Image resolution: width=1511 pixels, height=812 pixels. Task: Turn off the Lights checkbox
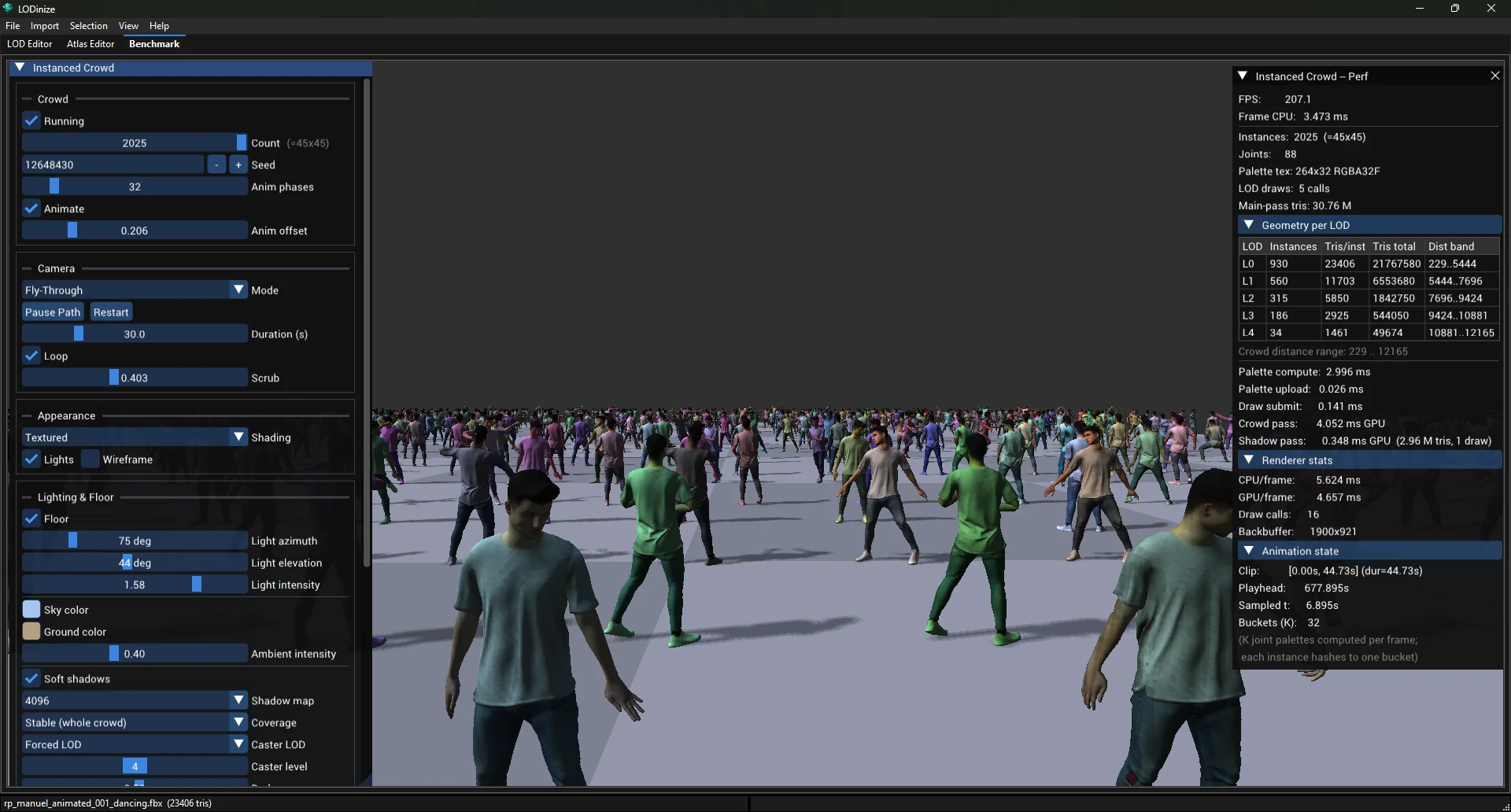[x=31, y=460]
